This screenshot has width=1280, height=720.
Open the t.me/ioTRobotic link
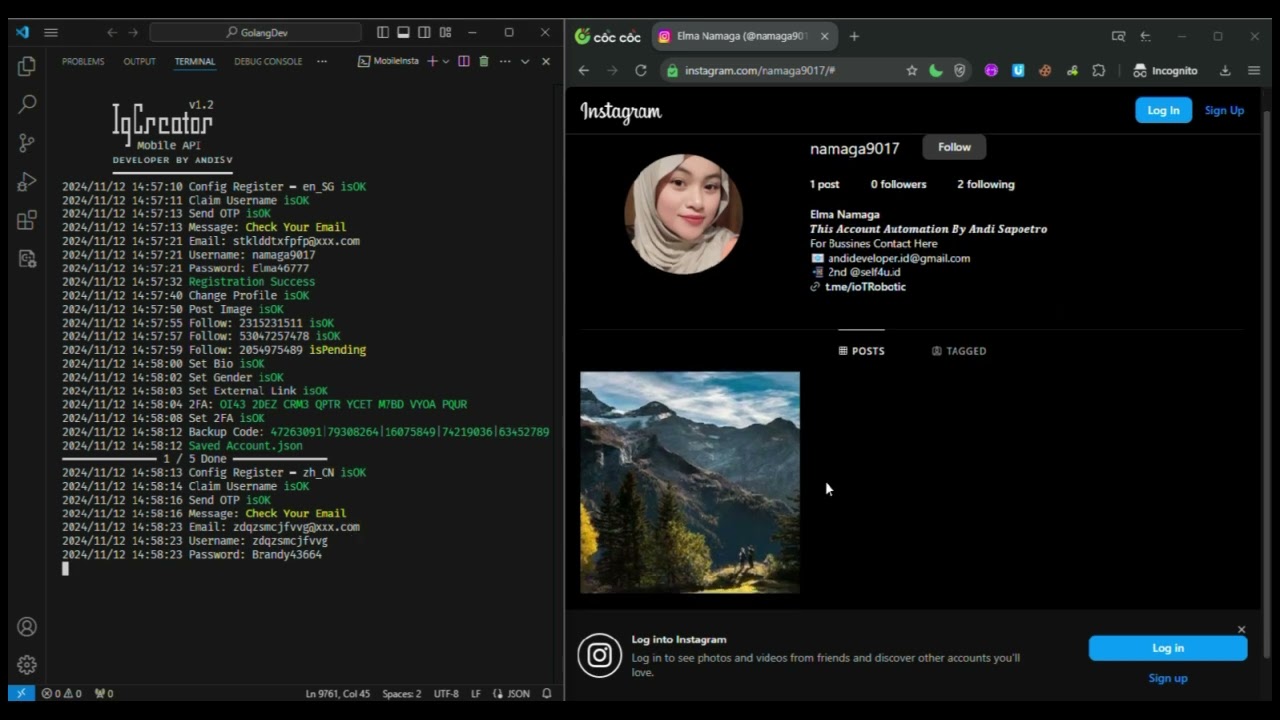pos(865,287)
